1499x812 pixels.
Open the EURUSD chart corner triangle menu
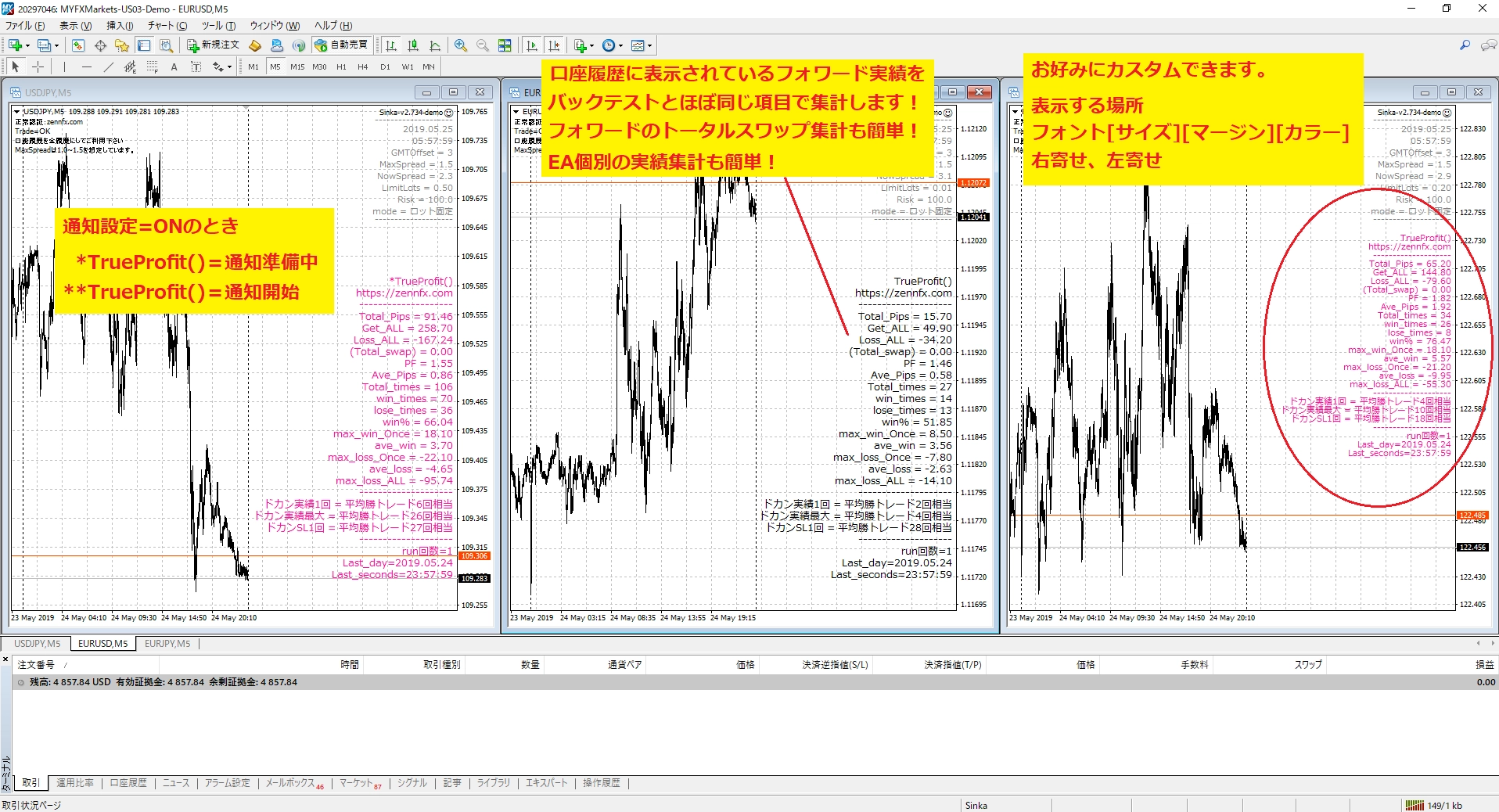(516, 112)
